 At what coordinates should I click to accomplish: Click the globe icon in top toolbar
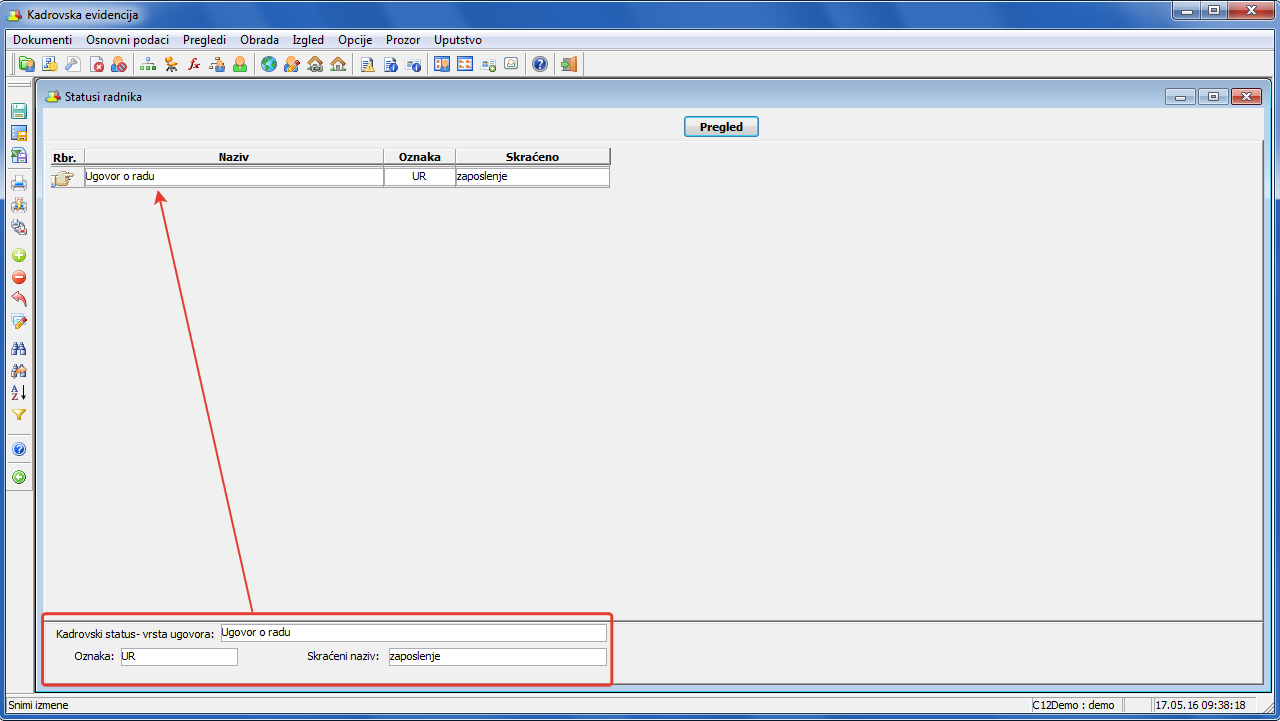click(268, 64)
